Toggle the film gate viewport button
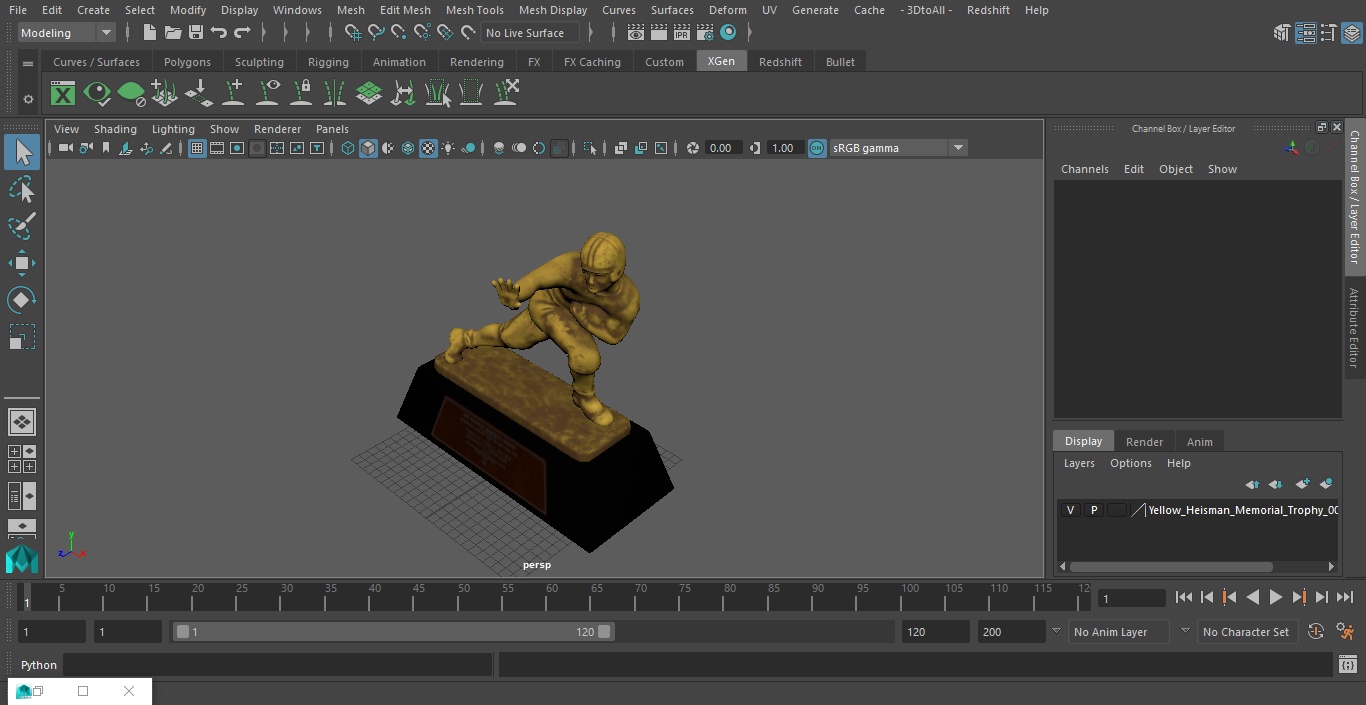Image resolution: width=1366 pixels, height=705 pixels. coord(217,148)
